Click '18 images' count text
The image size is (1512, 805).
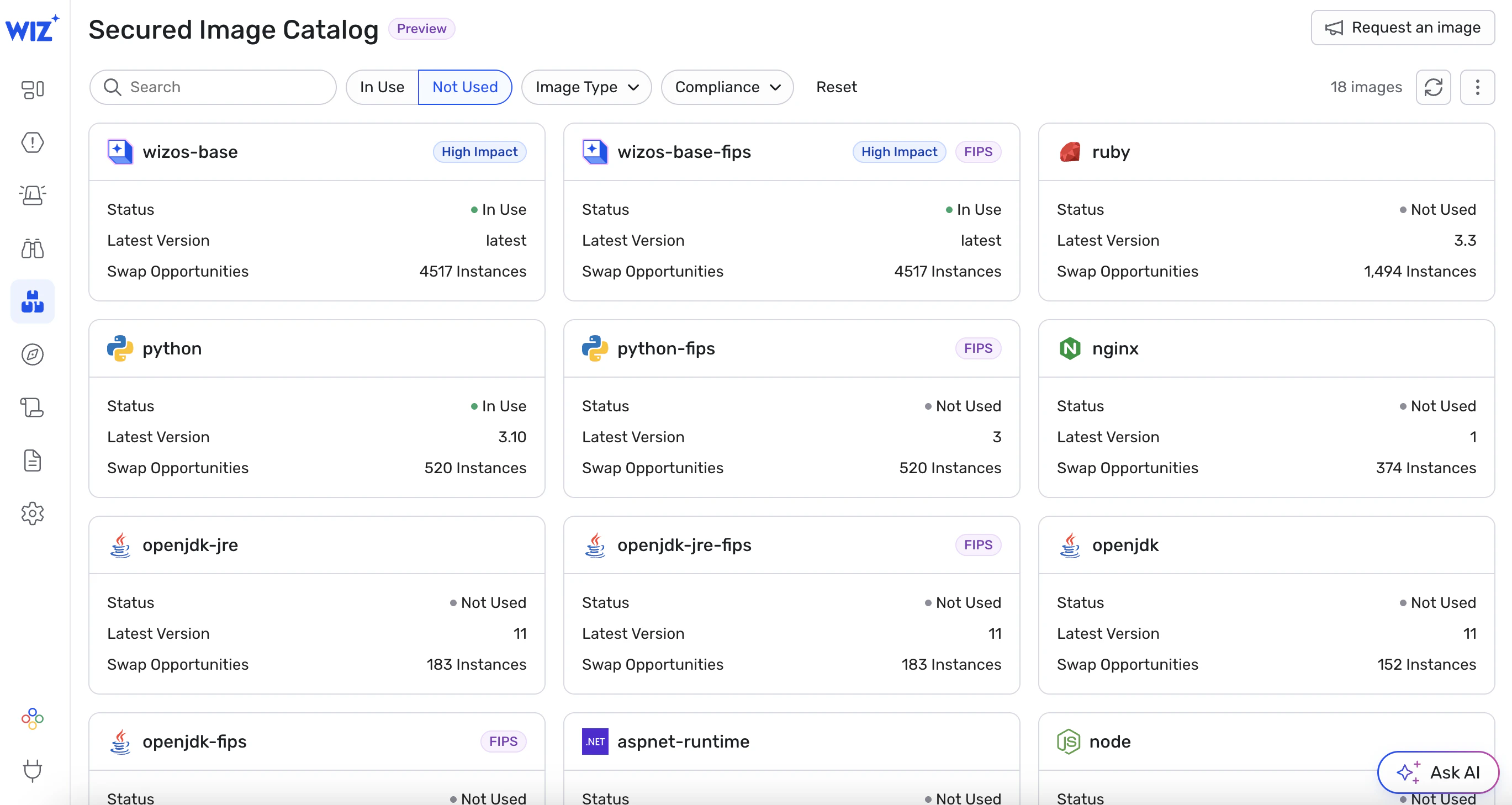[1366, 87]
